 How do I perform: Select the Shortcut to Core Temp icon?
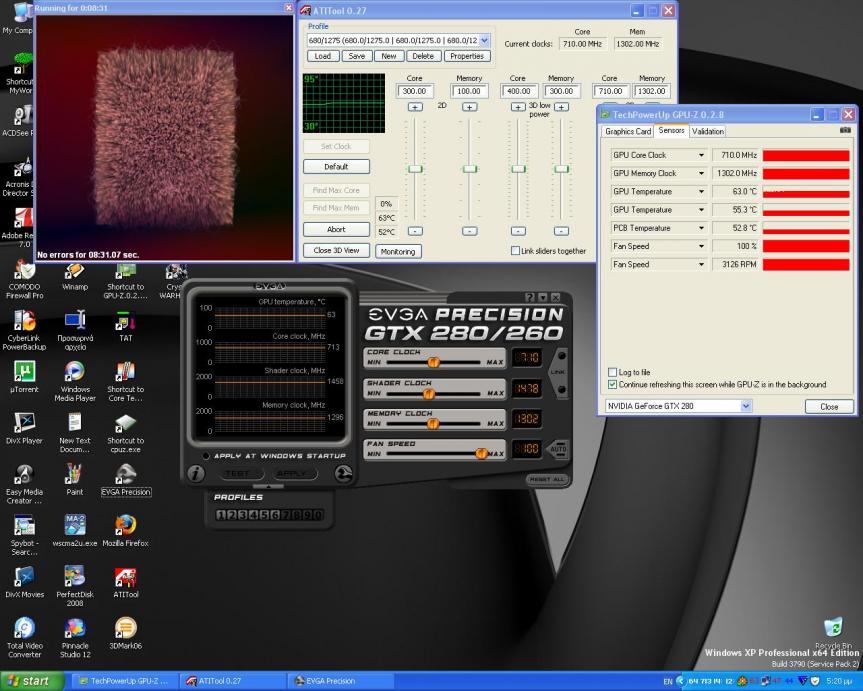[125, 381]
